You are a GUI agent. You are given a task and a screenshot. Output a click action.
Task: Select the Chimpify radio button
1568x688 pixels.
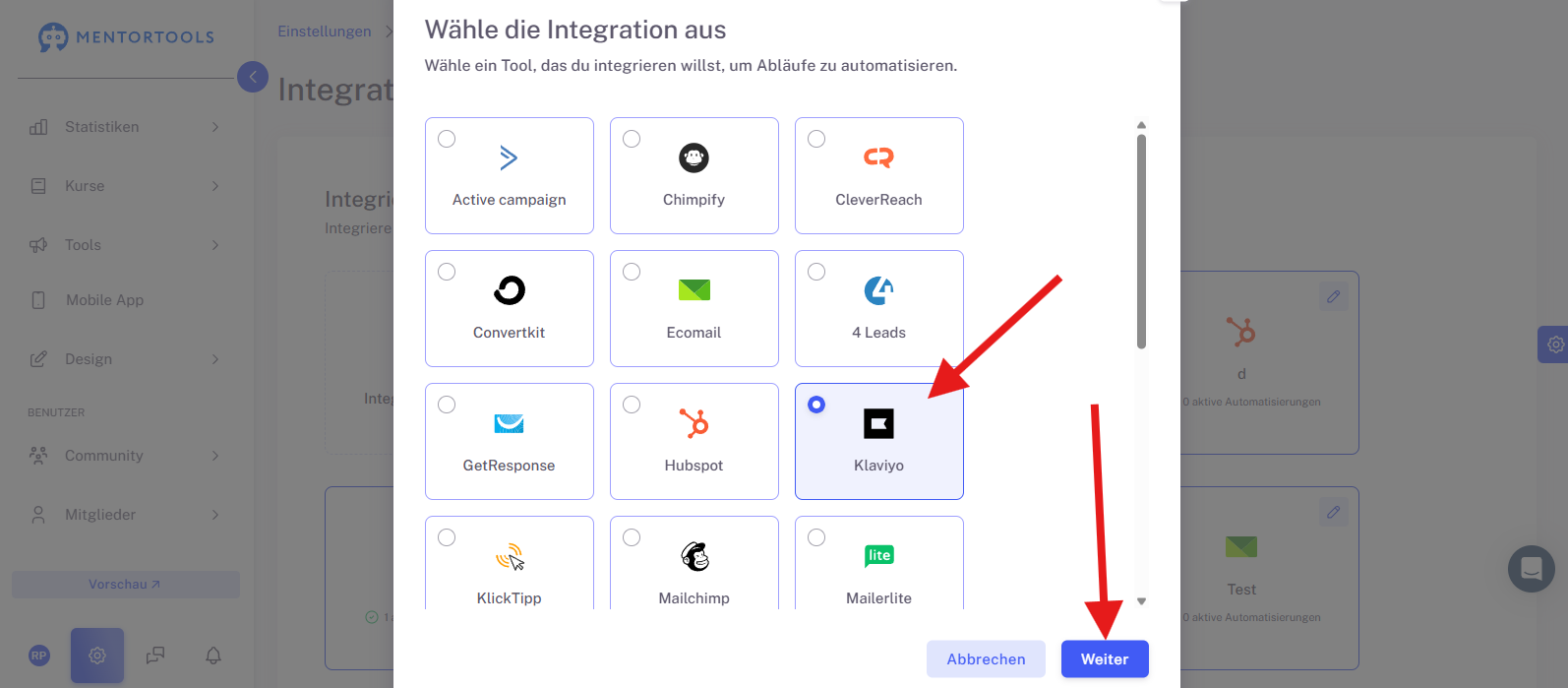coord(632,139)
